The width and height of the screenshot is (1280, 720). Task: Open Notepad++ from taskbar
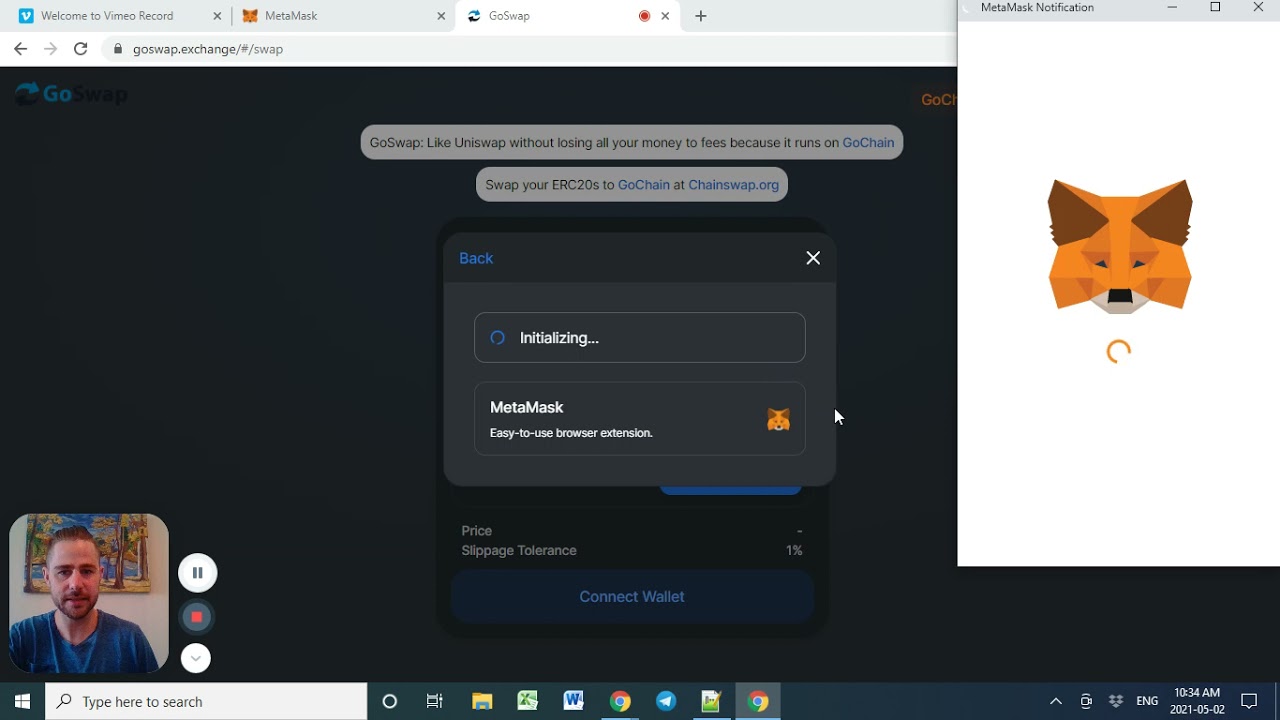point(711,701)
